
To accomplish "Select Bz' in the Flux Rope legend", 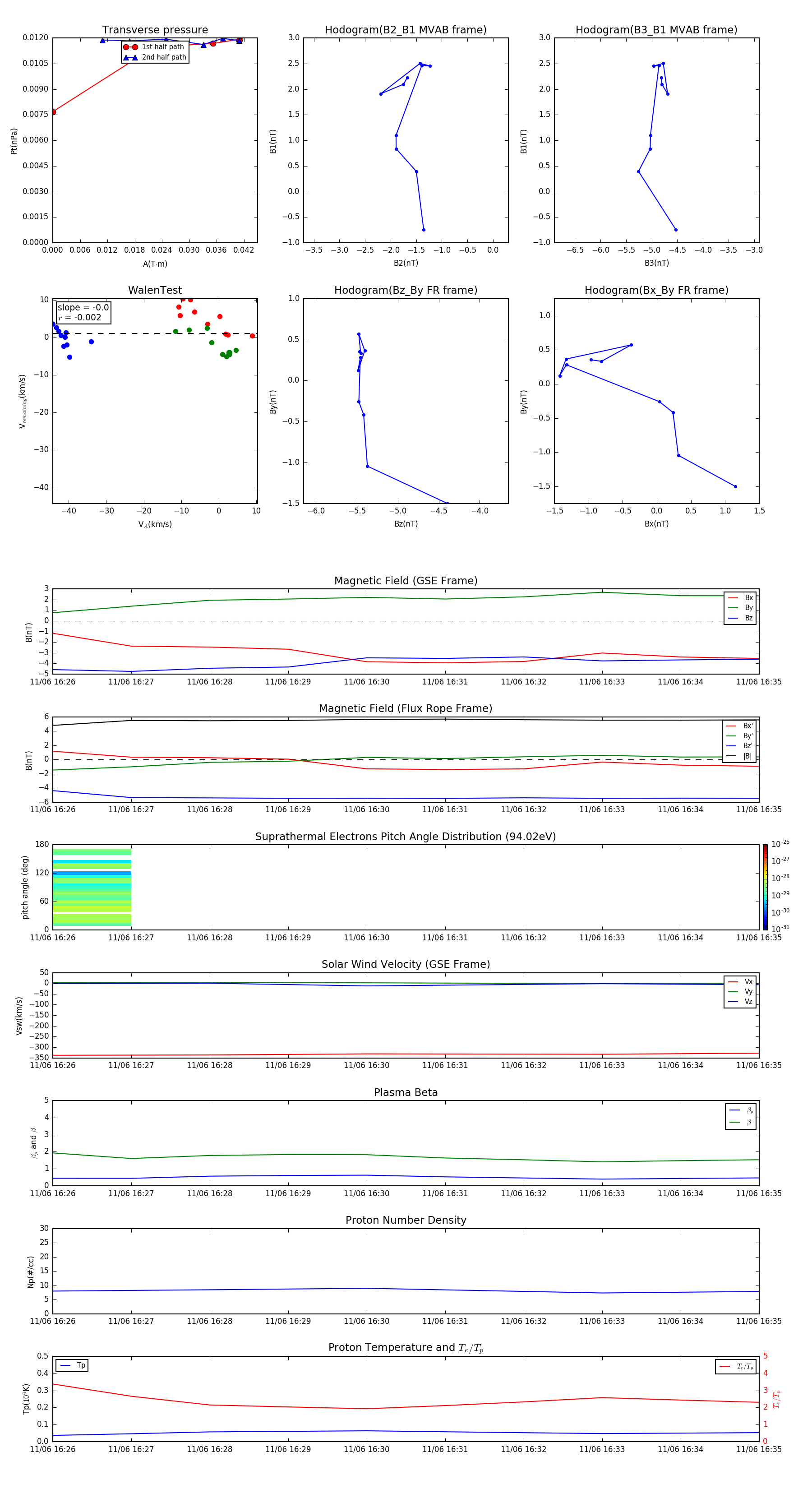I will click(x=740, y=746).
